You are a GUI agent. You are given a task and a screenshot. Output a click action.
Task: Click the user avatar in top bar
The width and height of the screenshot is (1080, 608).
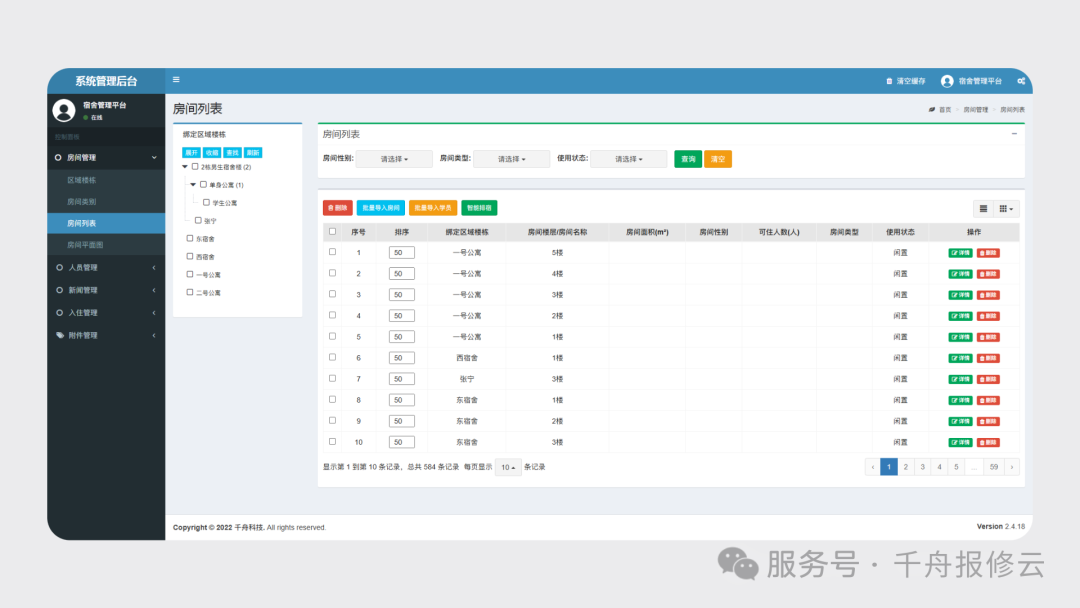click(x=947, y=81)
